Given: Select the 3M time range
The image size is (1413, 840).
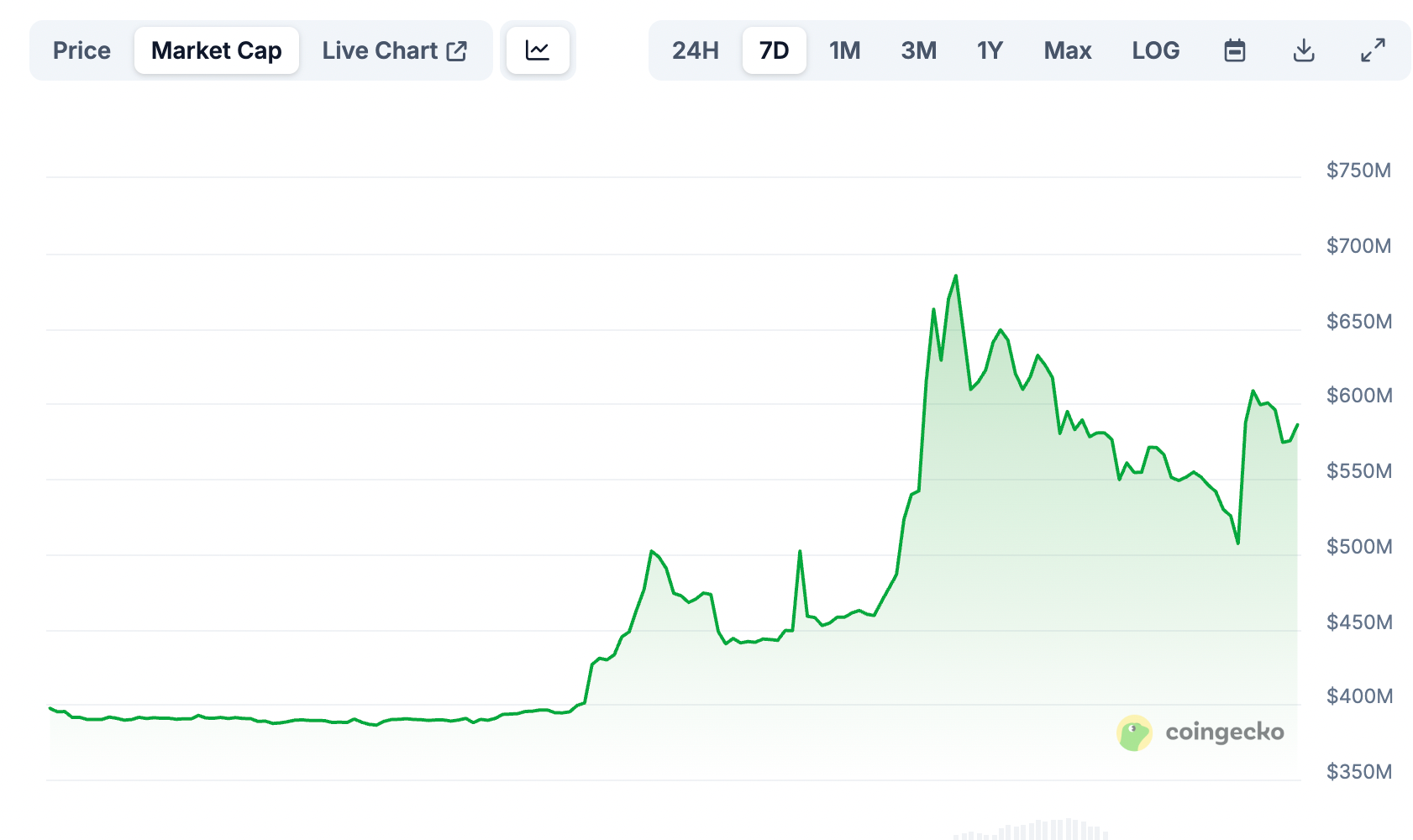Looking at the screenshot, I should (x=918, y=50).
